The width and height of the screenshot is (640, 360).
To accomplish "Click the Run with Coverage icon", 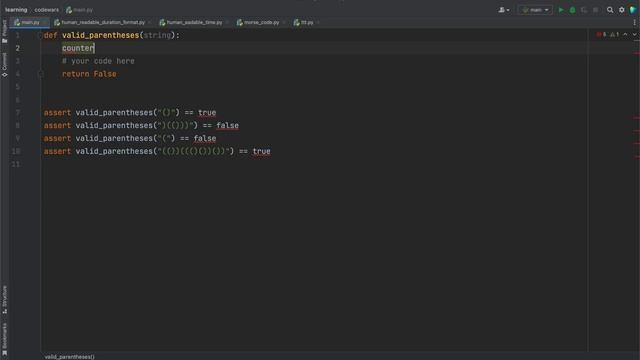I will 584,10.
